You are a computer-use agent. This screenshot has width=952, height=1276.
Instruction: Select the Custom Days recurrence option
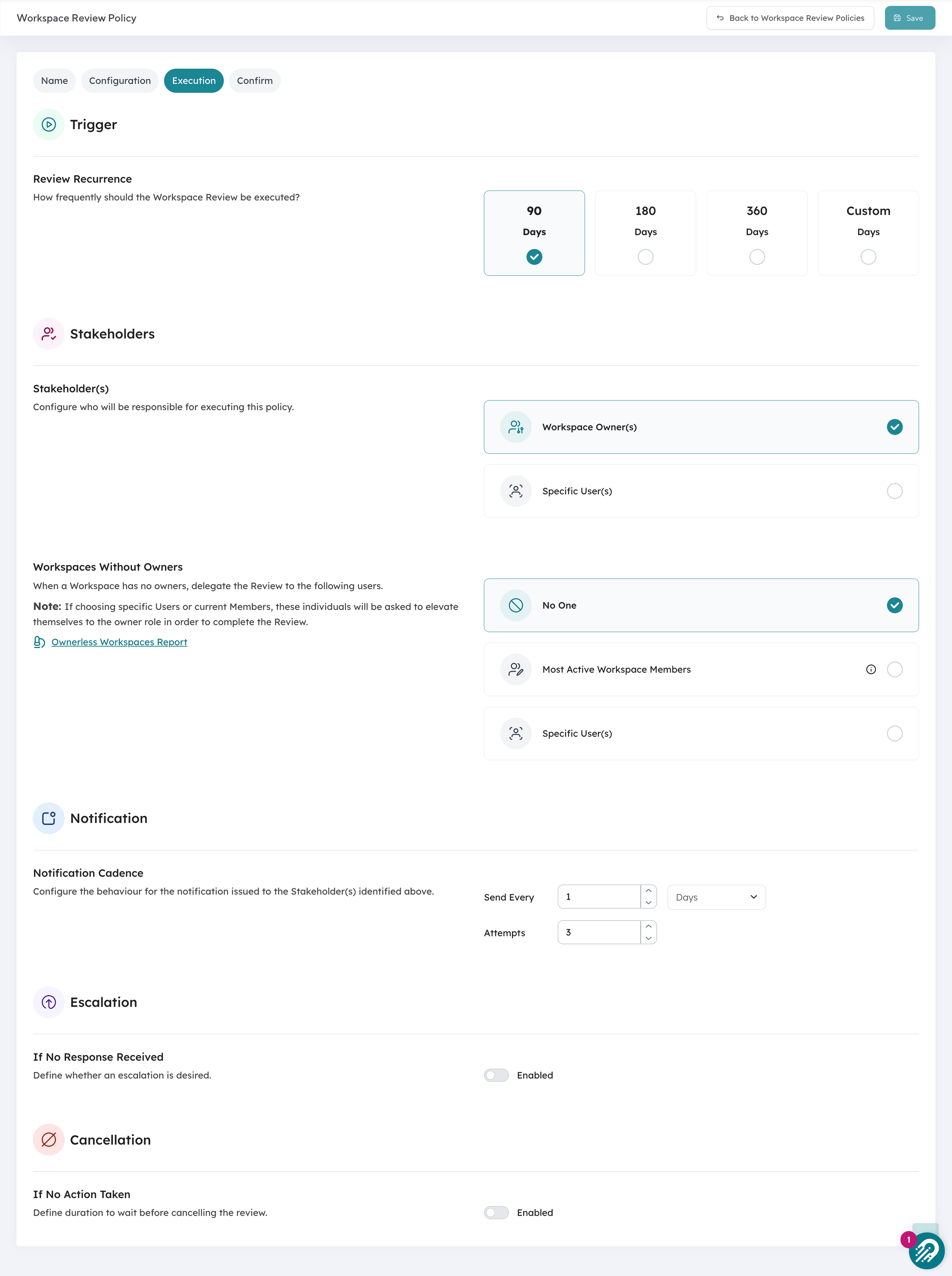(x=868, y=233)
